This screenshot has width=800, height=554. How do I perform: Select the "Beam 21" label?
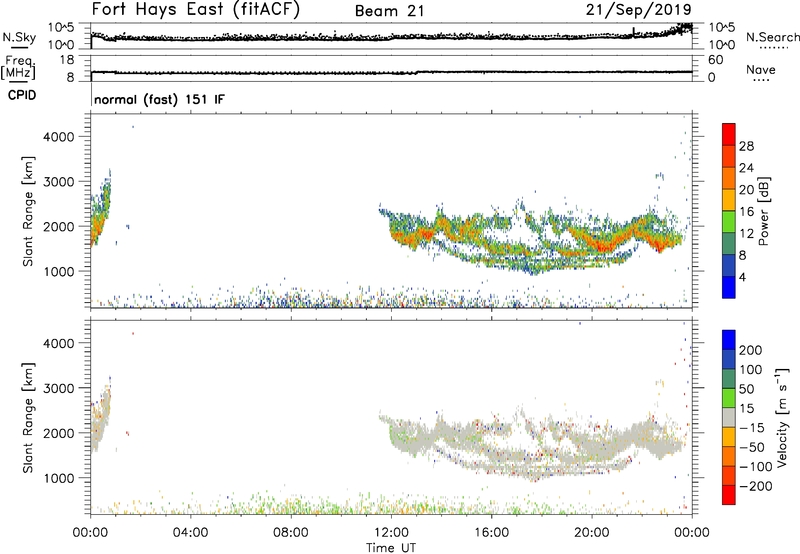(390, 11)
